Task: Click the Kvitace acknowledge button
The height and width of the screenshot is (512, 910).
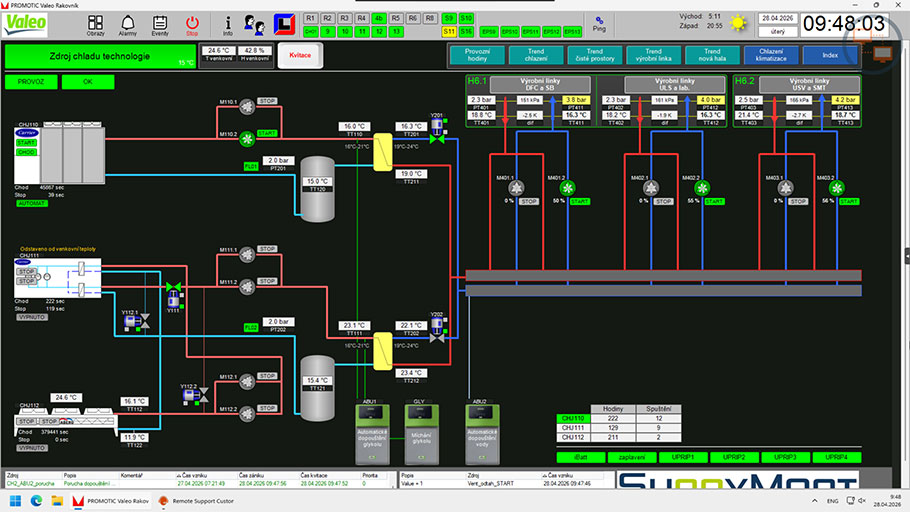Action: (301, 55)
